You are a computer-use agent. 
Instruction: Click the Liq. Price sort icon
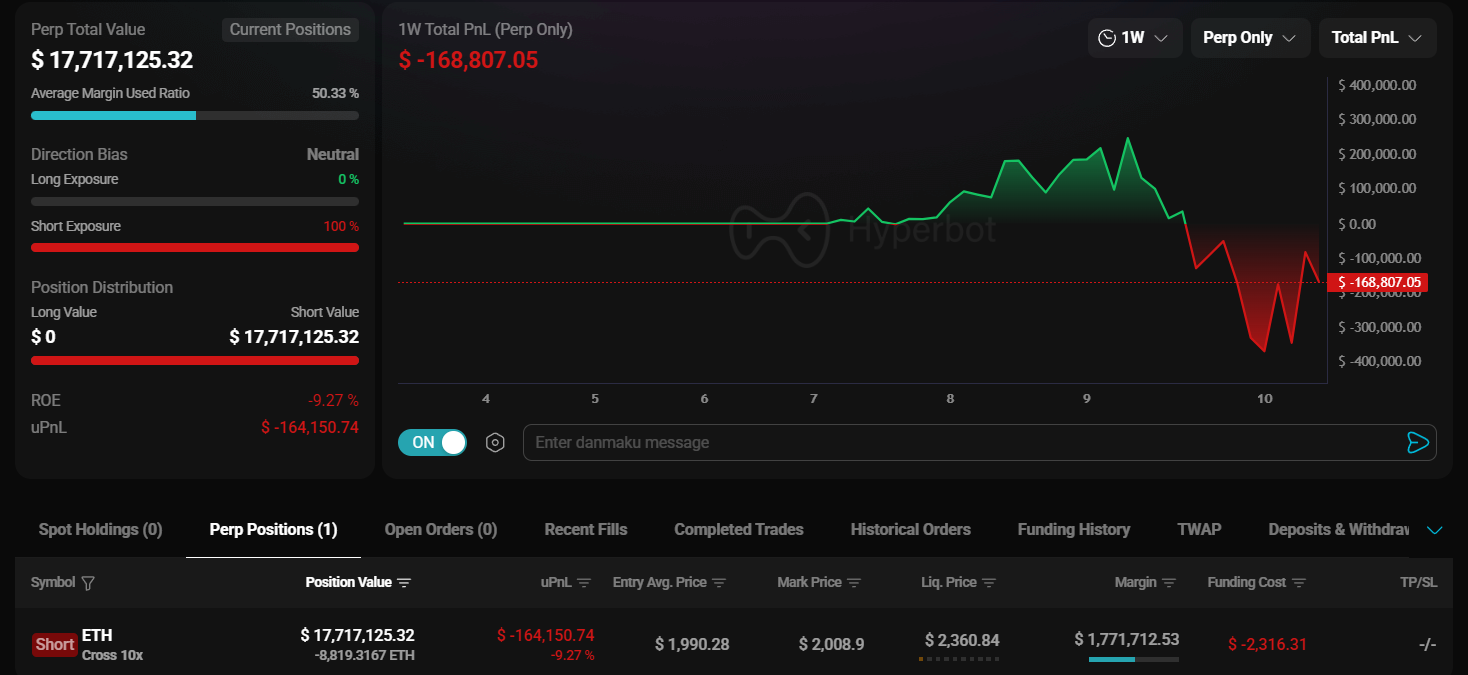click(989, 583)
